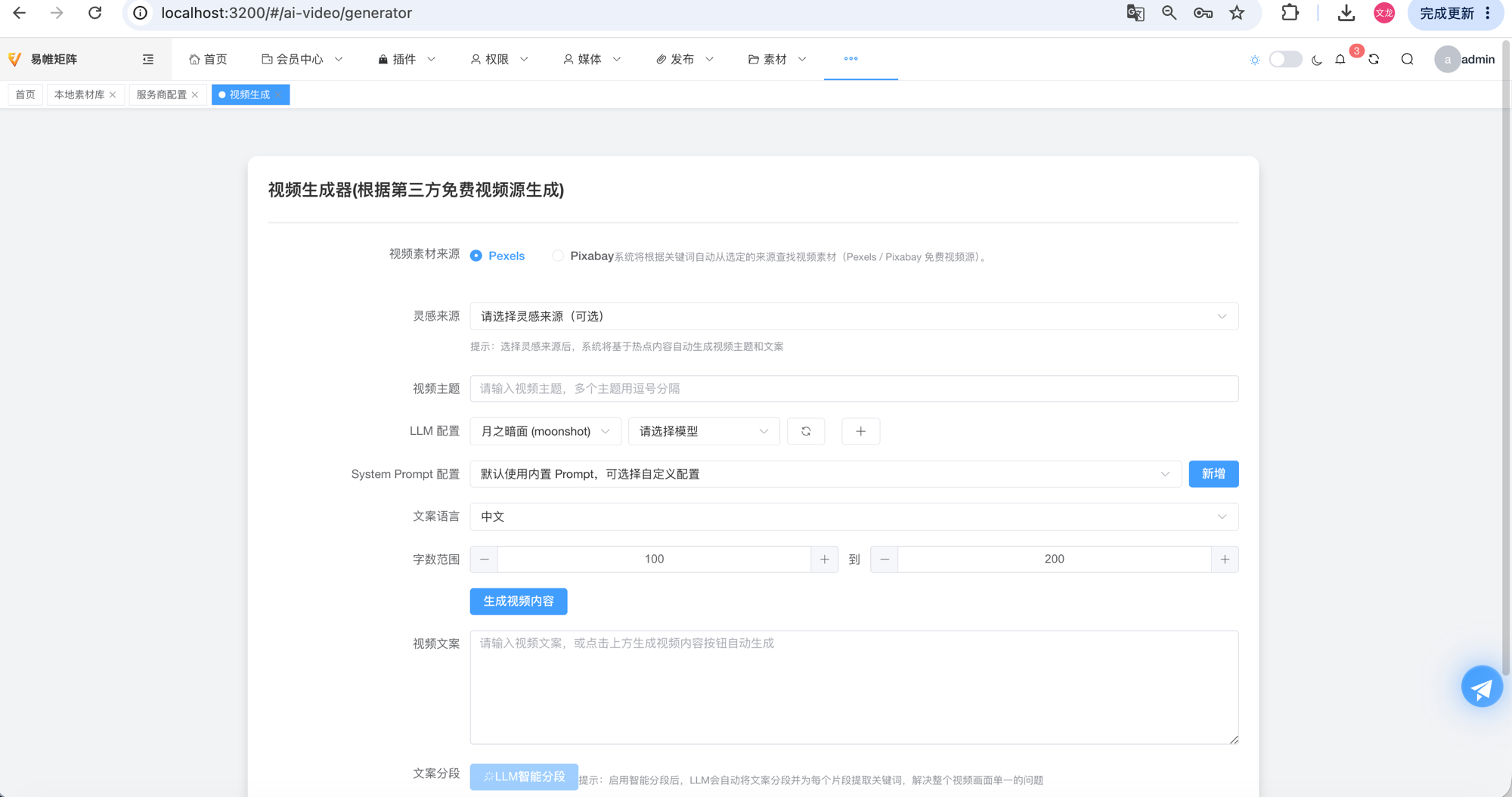Switch to the 视频生成 tab
The height and width of the screenshot is (797, 1512).
pos(249,95)
